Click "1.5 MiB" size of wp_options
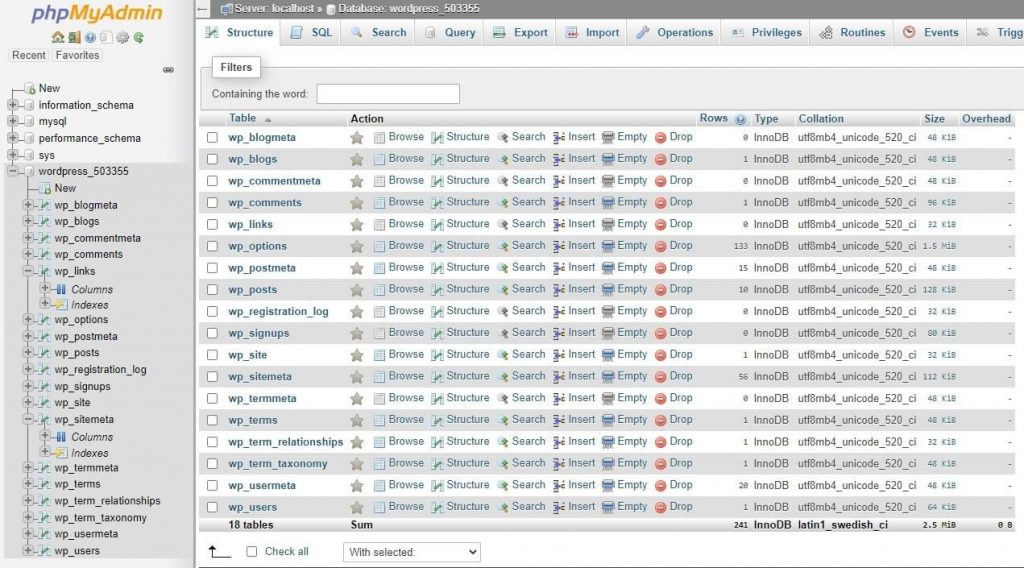 point(939,246)
